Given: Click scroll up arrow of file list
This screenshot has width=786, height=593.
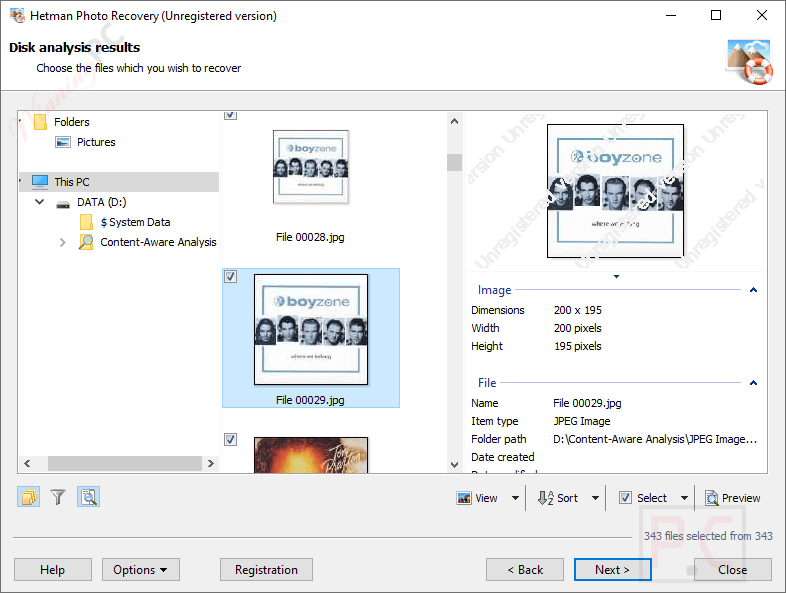Looking at the screenshot, I should click(x=454, y=121).
